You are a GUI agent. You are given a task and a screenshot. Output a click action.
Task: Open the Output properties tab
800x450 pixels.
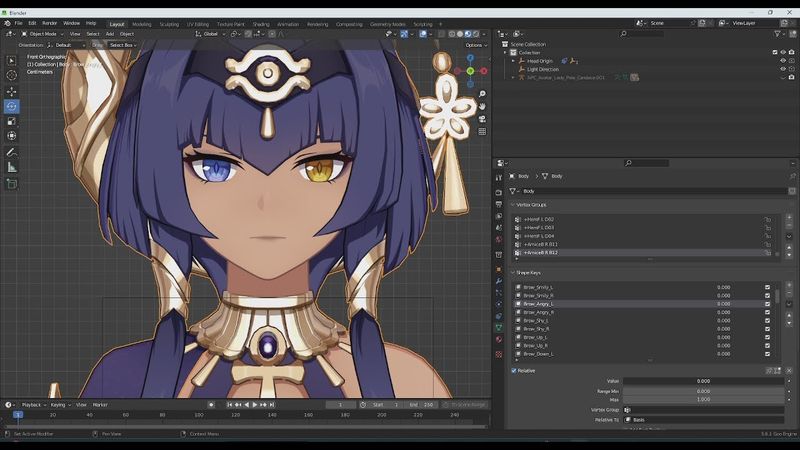coord(498,204)
